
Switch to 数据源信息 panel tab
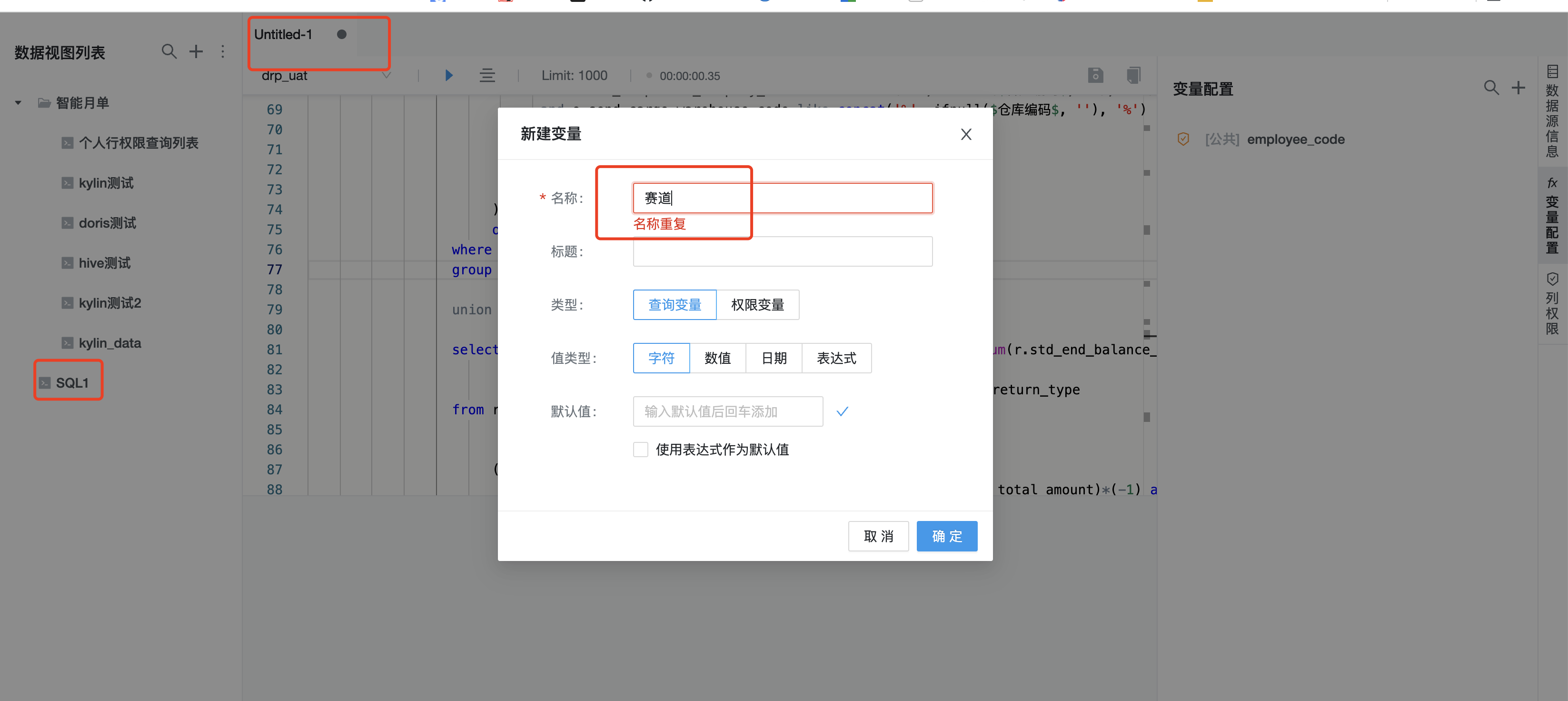pos(1552,119)
